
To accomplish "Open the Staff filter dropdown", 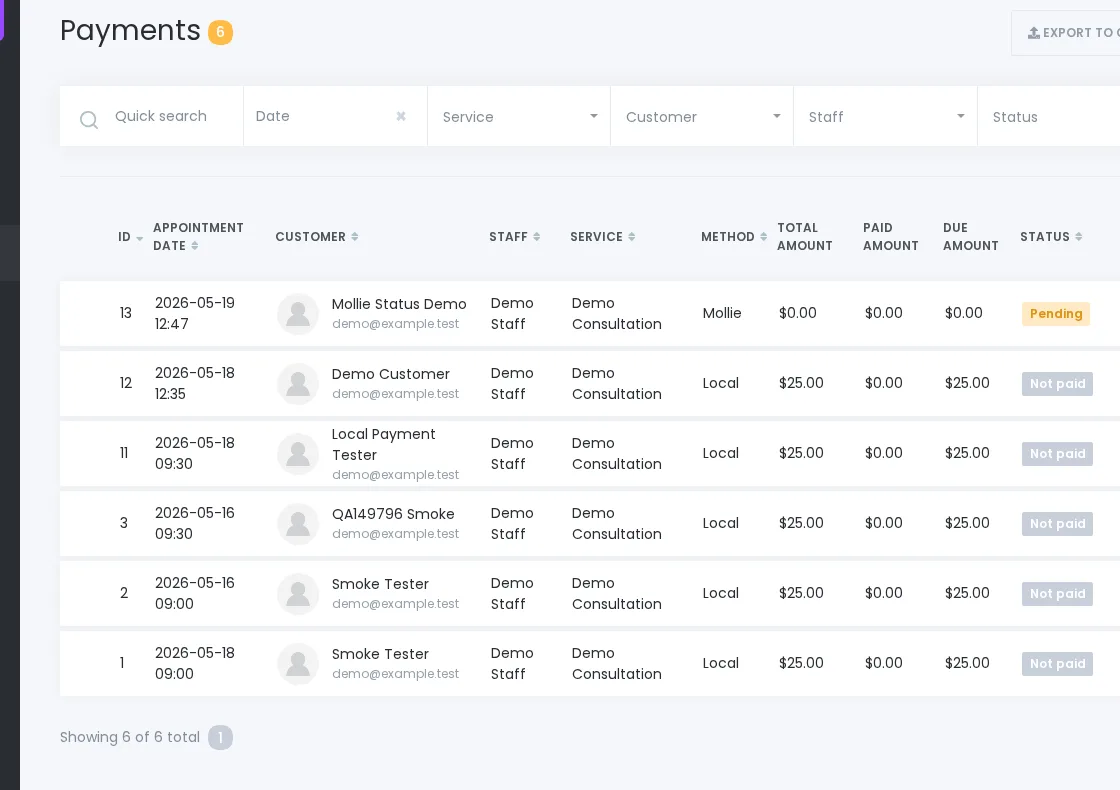I will pos(886,116).
